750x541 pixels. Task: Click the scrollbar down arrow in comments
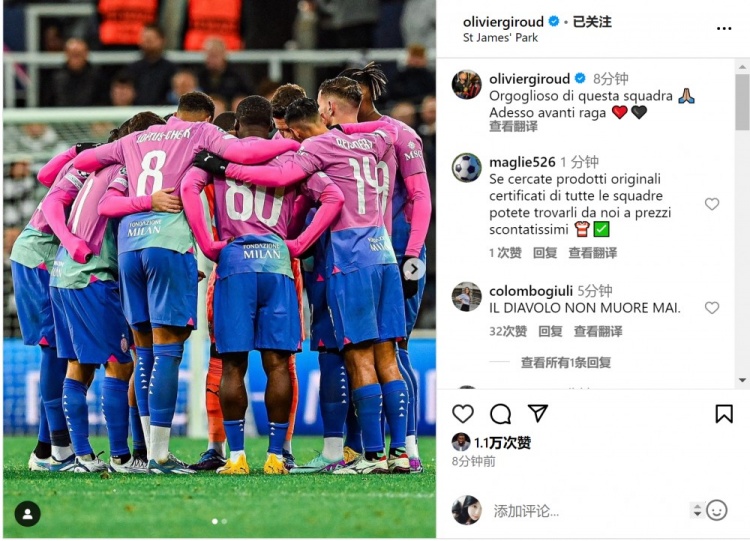[x=742, y=380]
